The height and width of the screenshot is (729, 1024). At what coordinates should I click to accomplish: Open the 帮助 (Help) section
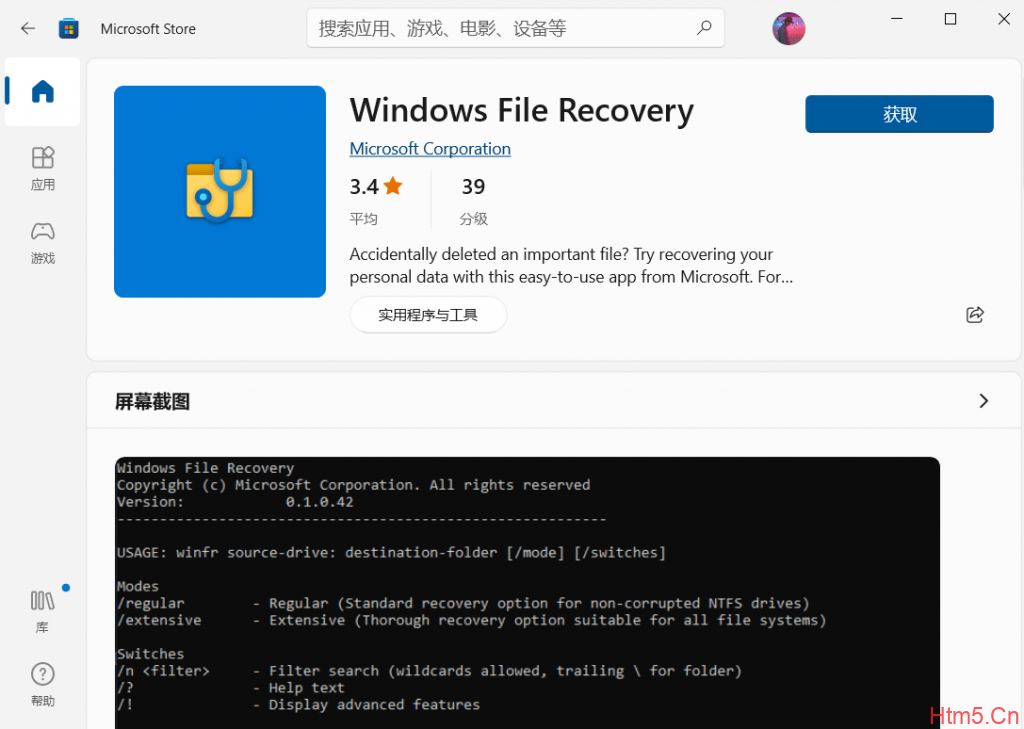tap(42, 685)
